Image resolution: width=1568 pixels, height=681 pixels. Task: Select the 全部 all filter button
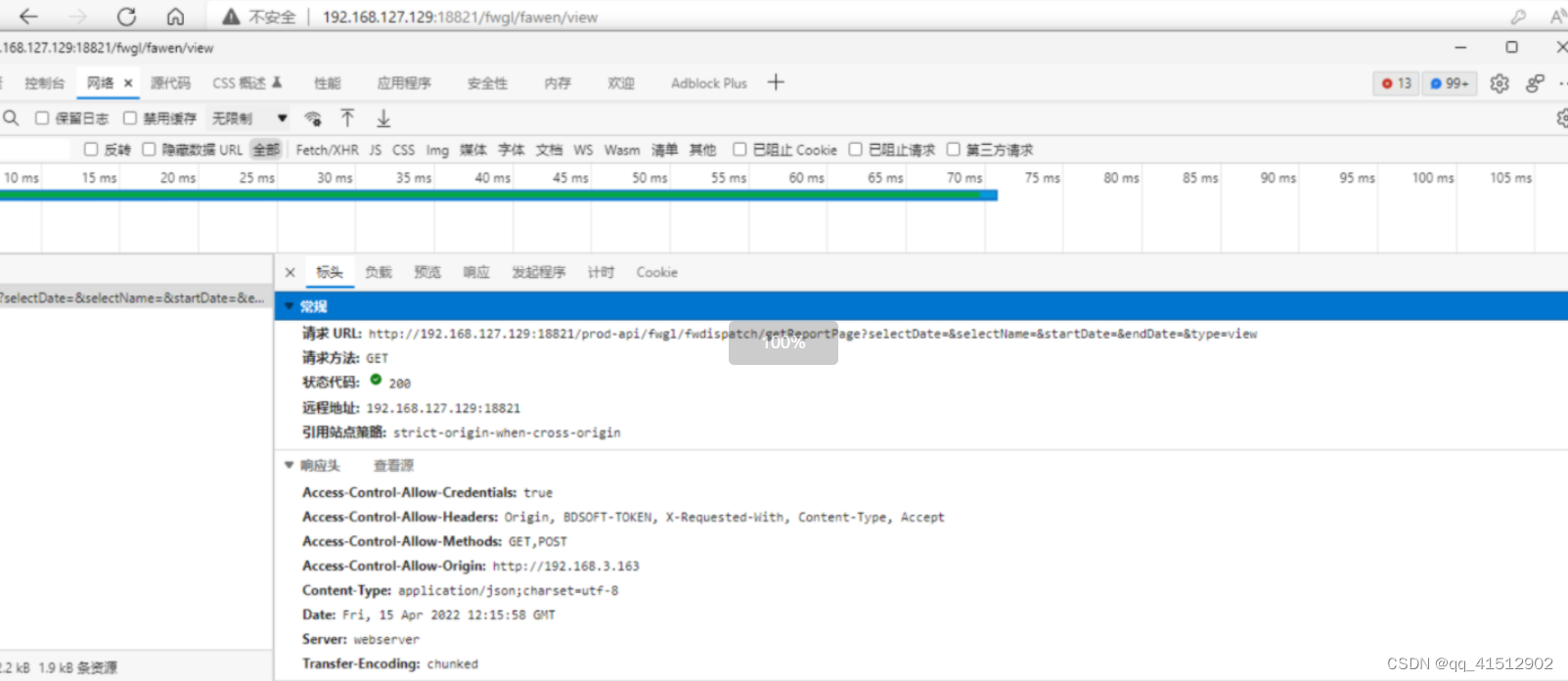pyautogui.click(x=266, y=150)
